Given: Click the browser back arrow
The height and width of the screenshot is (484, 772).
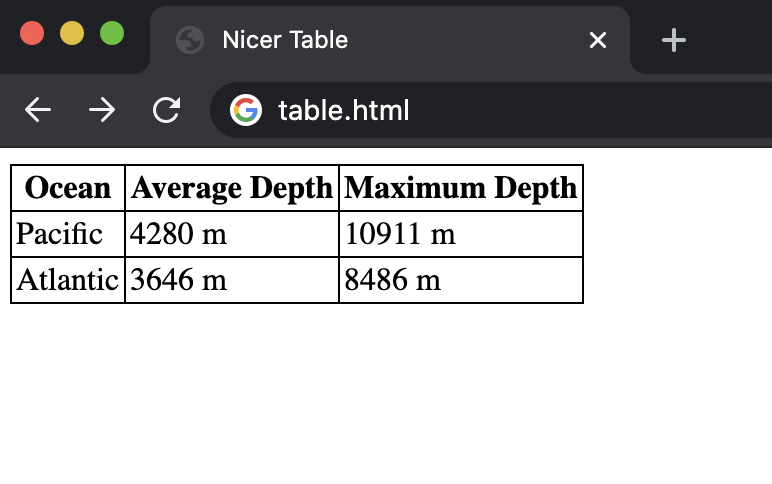Looking at the screenshot, I should (x=38, y=110).
